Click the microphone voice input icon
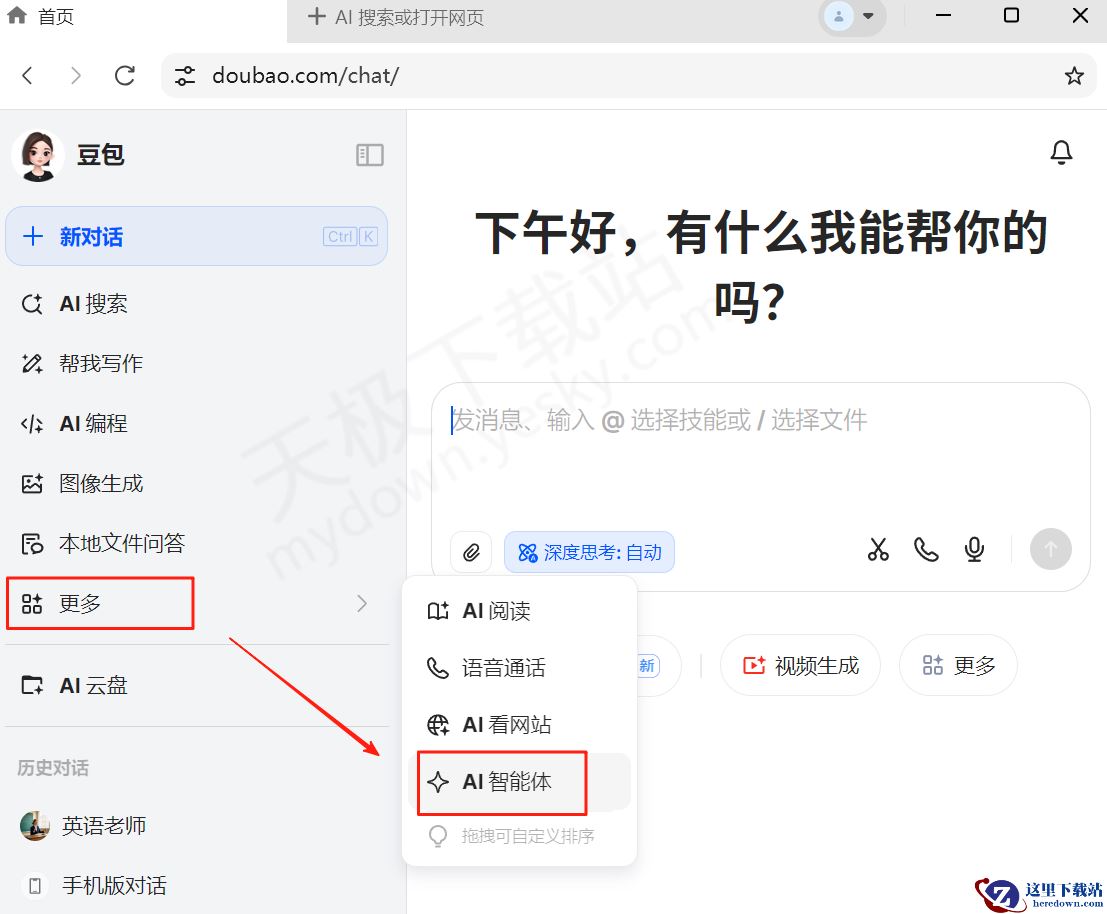 (x=974, y=549)
